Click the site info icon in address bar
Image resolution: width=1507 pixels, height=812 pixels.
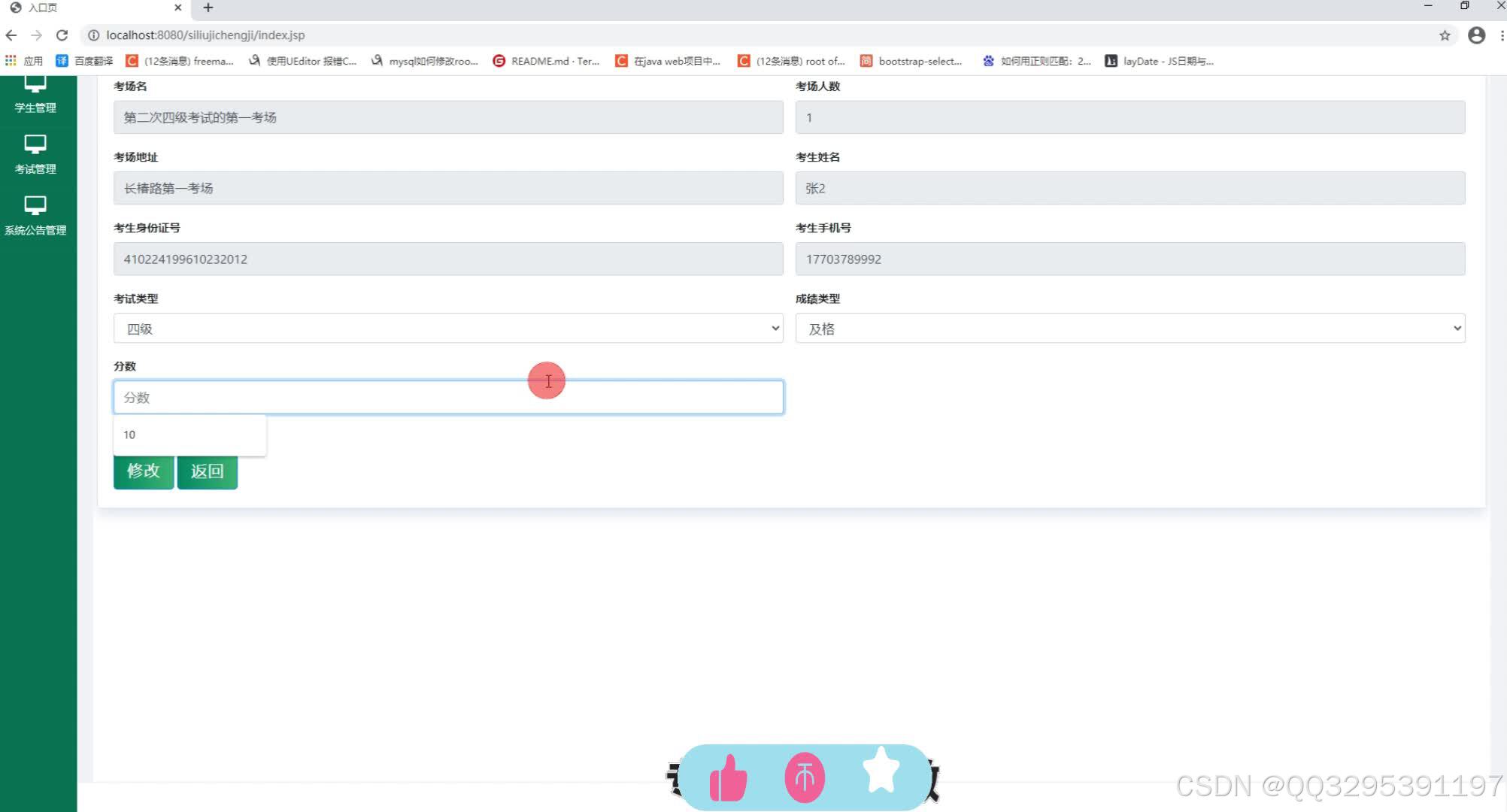[x=93, y=35]
